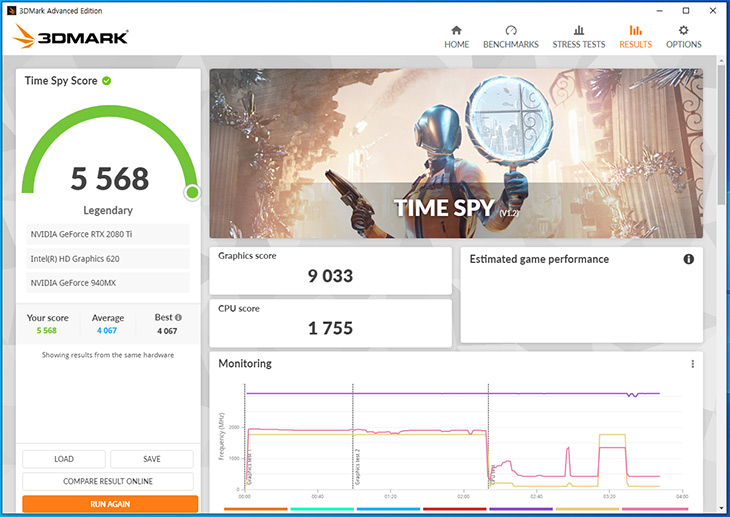Image resolution: width=730 pixels, height=517 pixels.
Task: Click the red legend color bar
Action: 455,509
